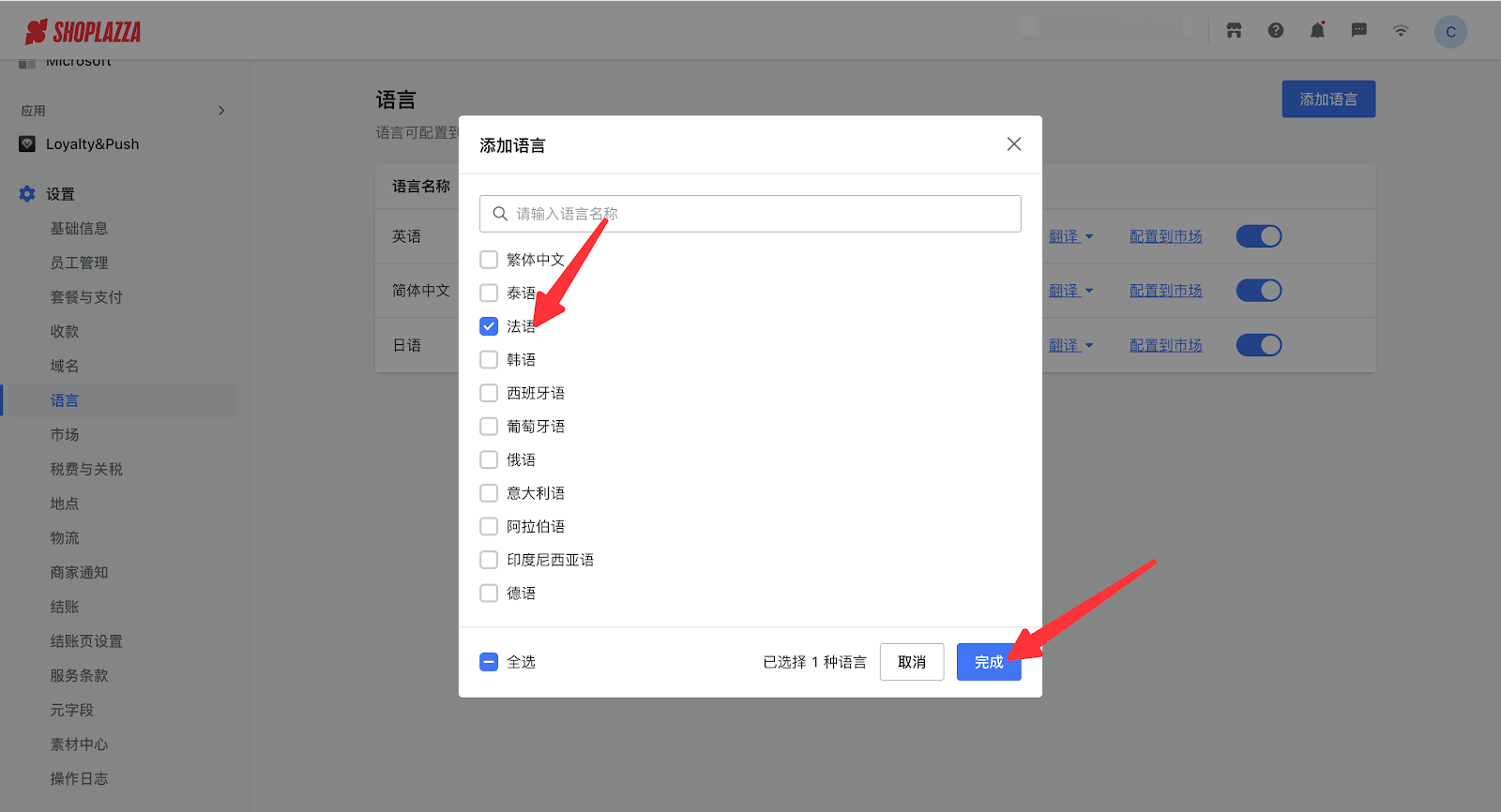Open notifications bell icon
Screen dimensions: 1501x812
[x=1317, y=31]
